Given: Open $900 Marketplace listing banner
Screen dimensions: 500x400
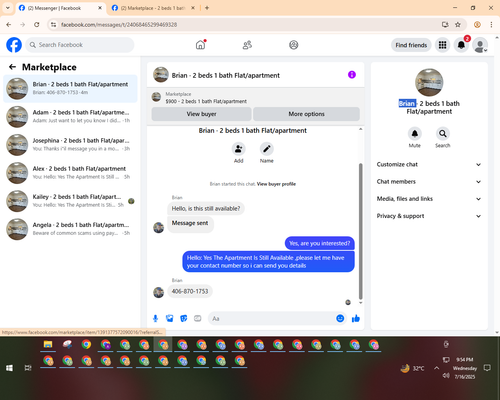Looking at the screenshot, I should 256,97.
